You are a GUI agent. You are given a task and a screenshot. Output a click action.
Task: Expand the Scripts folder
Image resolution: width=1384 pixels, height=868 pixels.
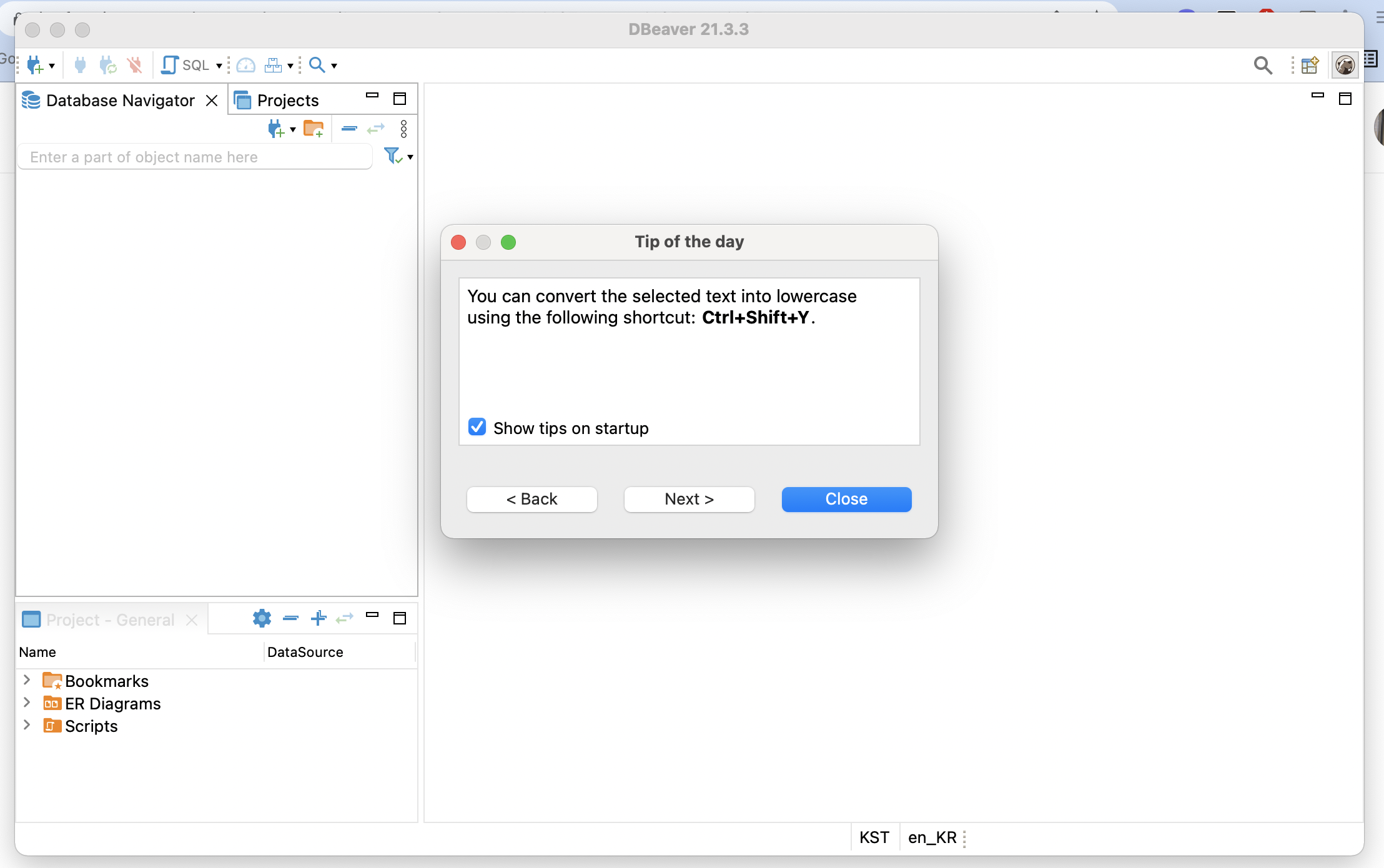click(27, 725)
